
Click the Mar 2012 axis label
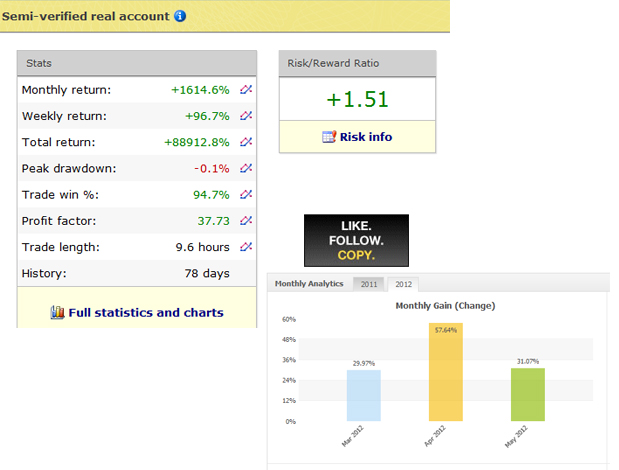point(353,436)
